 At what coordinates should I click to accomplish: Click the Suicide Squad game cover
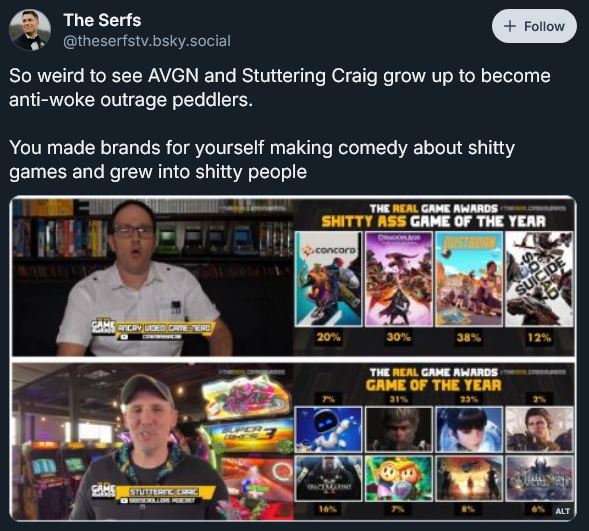(539, 279)
